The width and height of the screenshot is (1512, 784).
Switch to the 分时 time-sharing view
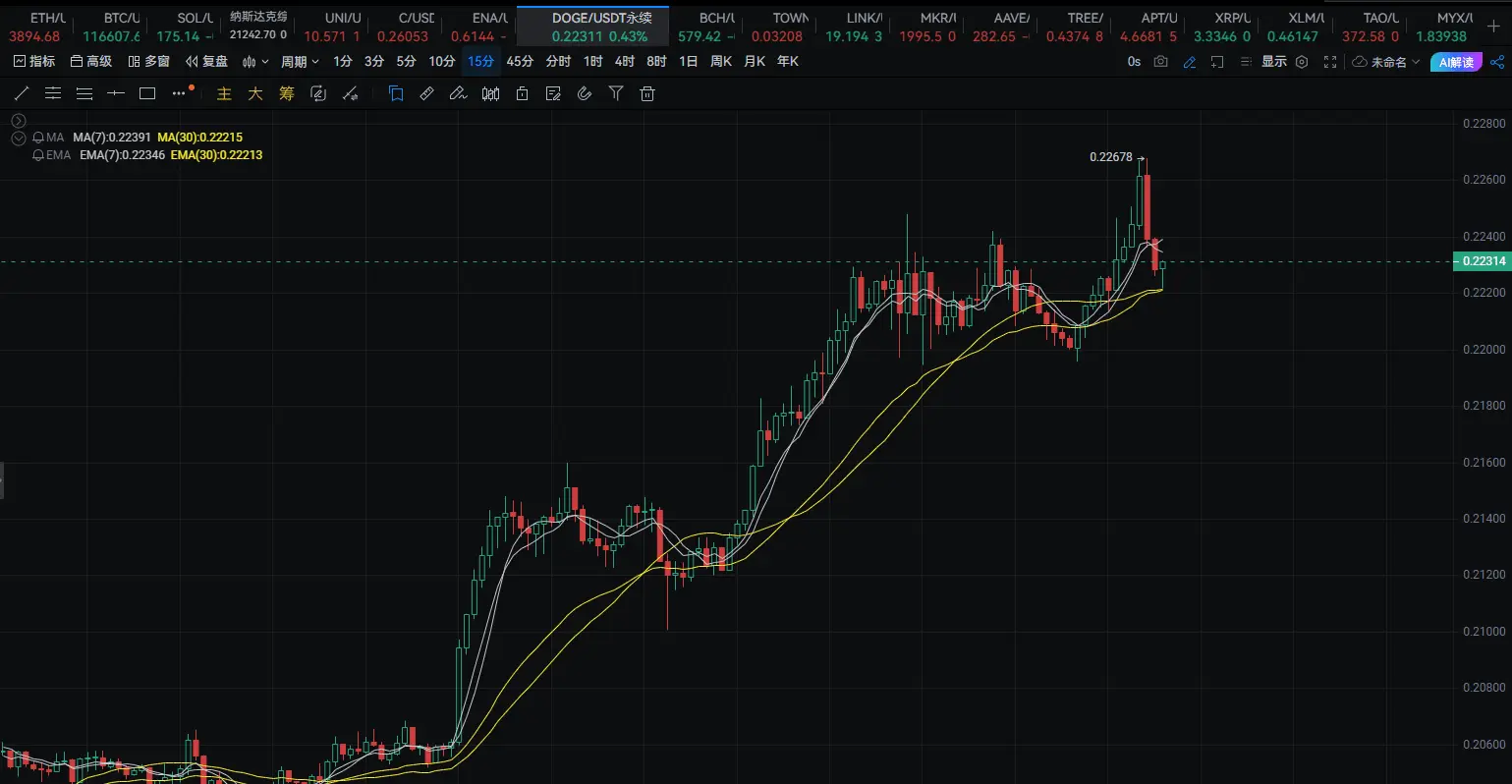tap(558, 61)
